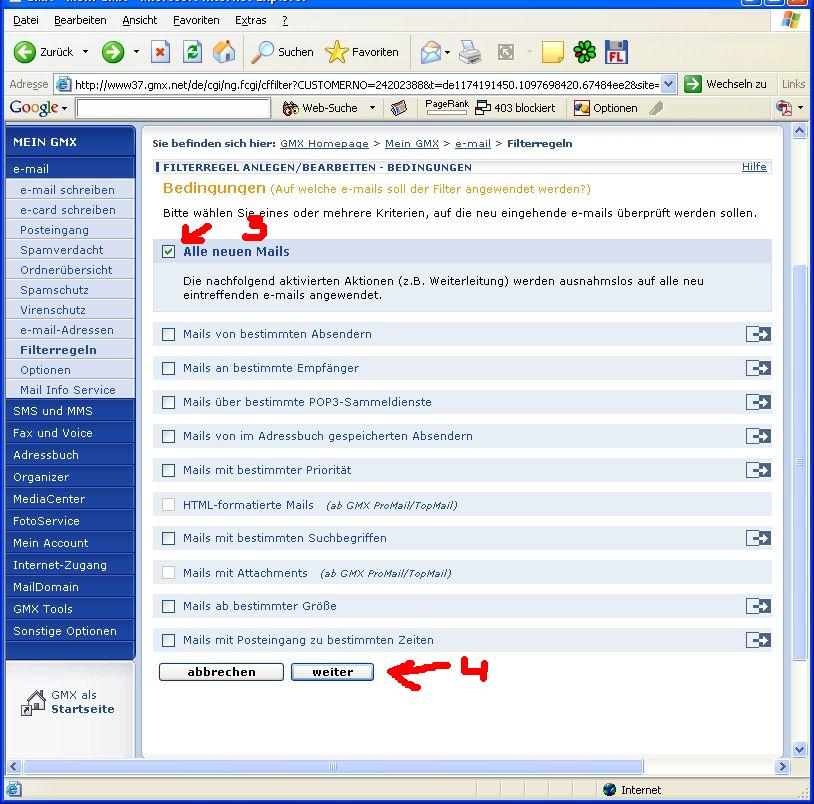The height and width of the screenshot is (804, 814).
Task: Follow the GMX Homepage breadcrumb link
Action: pos(324,144)
